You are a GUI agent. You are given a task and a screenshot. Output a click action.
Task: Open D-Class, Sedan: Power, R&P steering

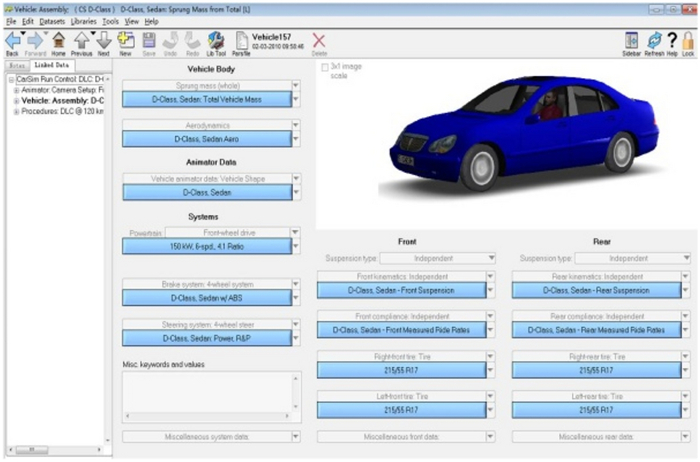(x=207, y=338)
